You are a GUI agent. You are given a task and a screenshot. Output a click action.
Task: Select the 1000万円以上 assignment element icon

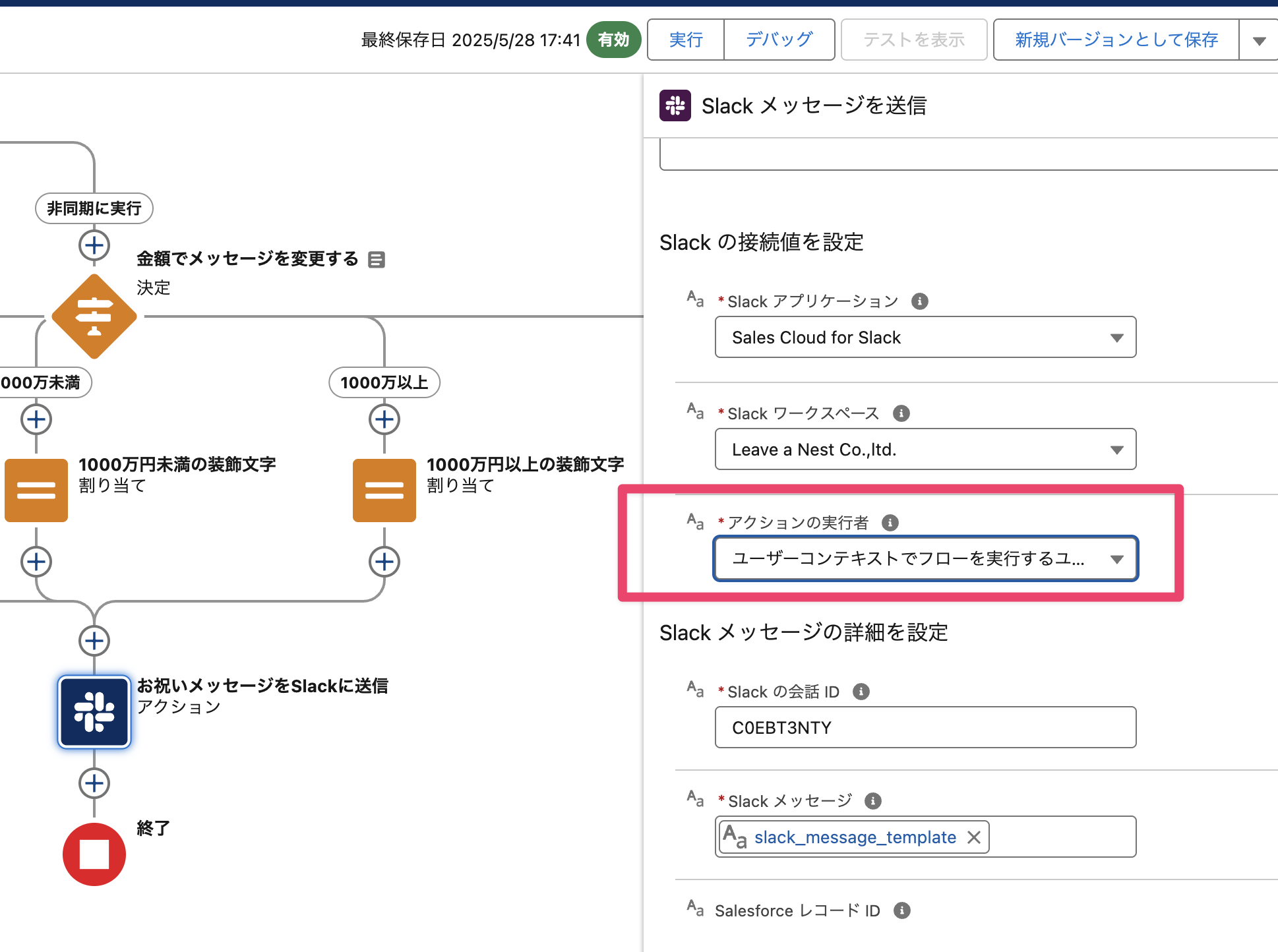coord(384,490)
